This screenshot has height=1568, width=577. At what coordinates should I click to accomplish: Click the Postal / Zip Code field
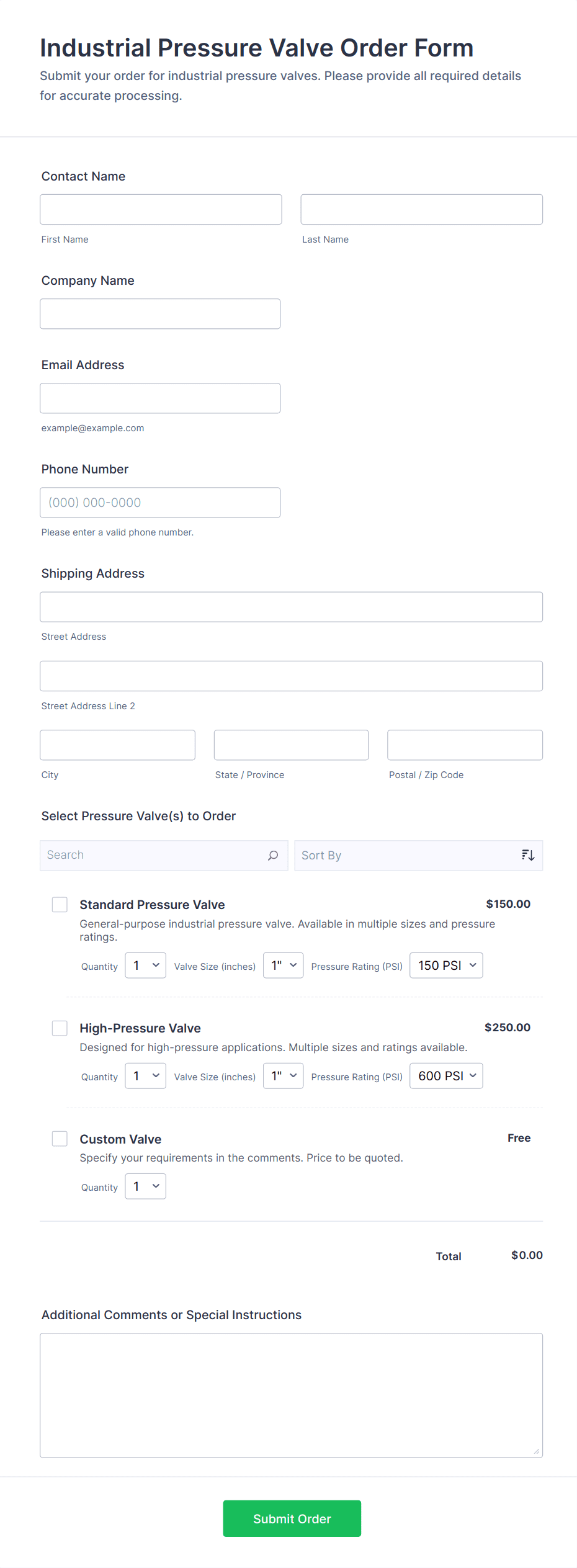pos(465,745)
